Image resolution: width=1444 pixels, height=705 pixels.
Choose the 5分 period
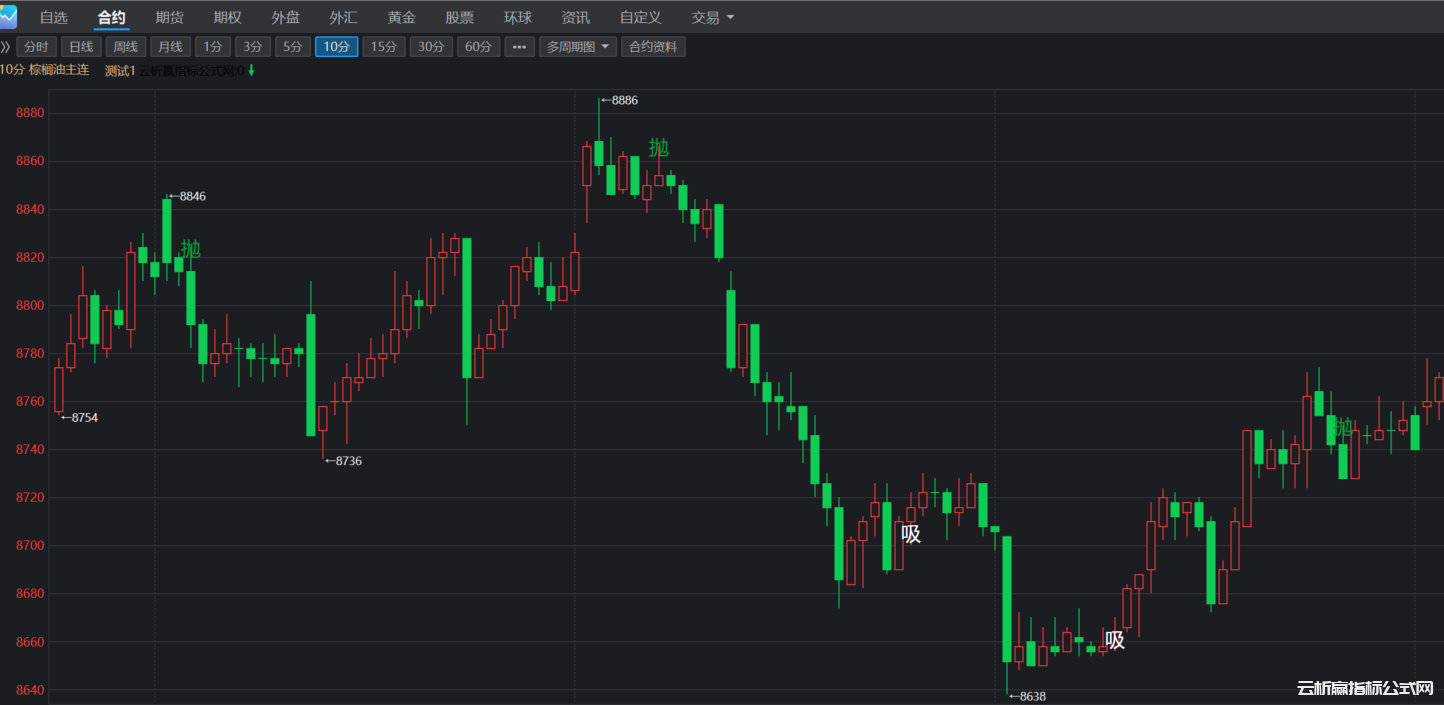point(293,47)
